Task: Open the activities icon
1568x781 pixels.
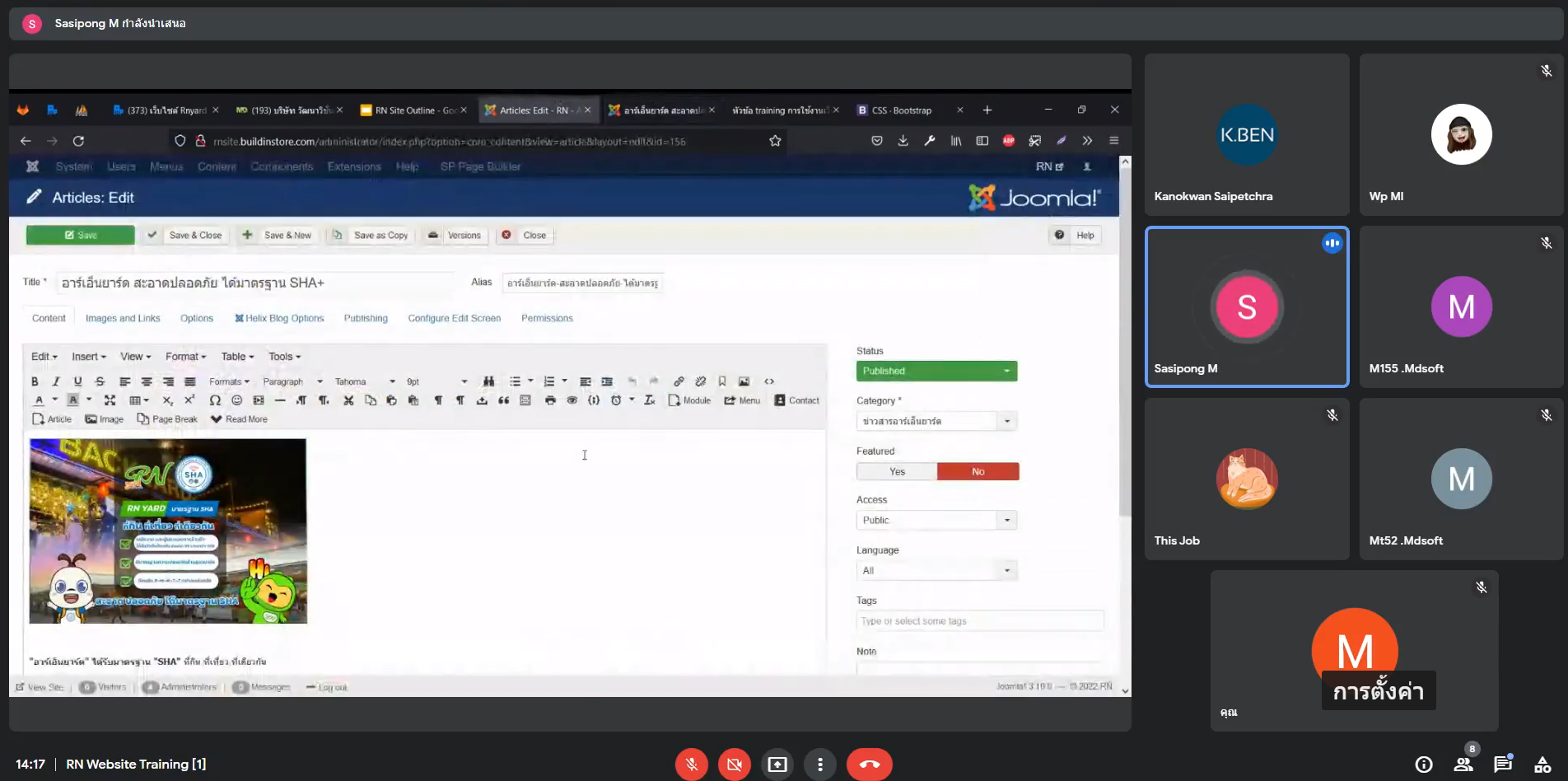Action: tap(1542, 765)
